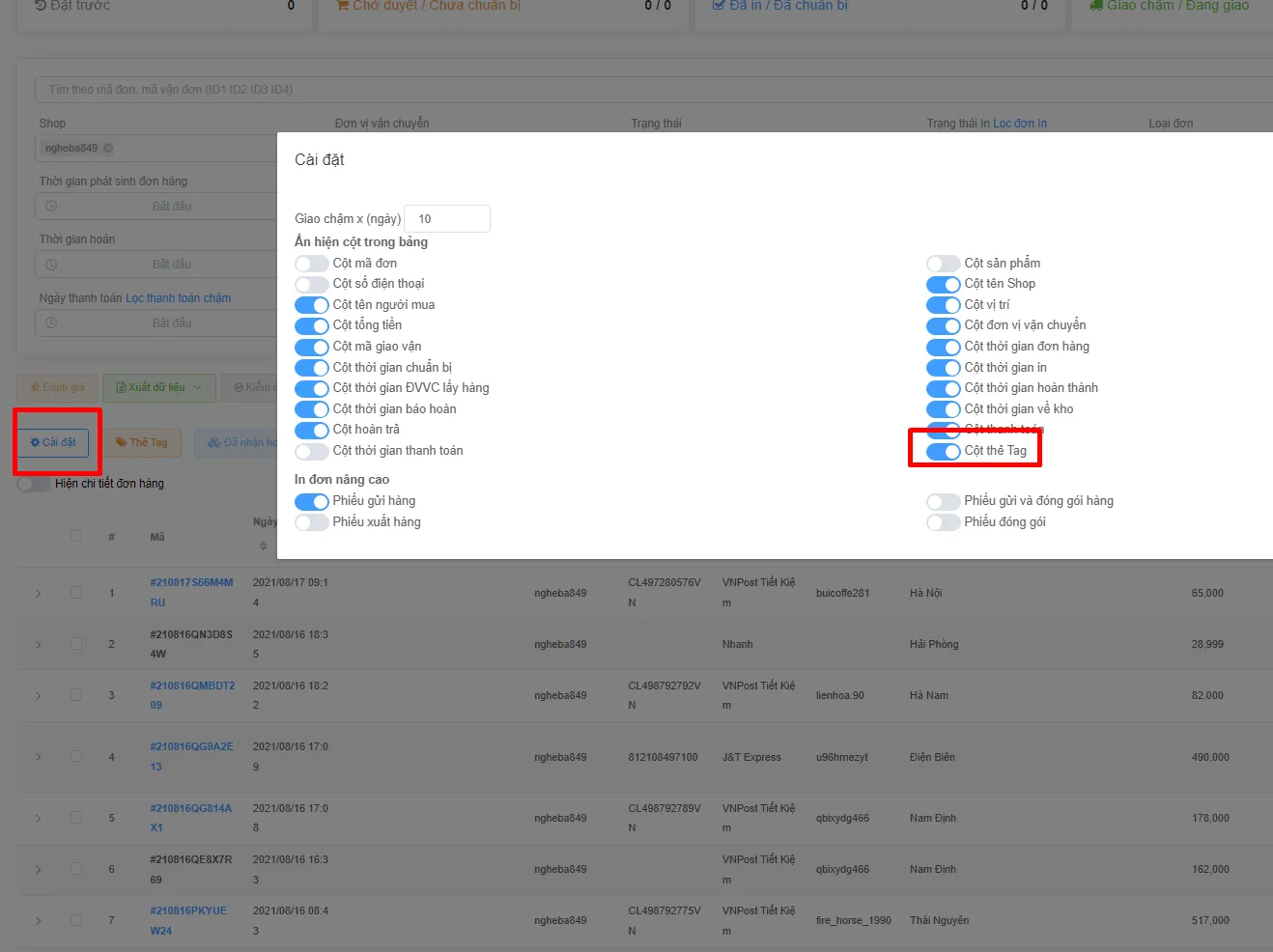The width and height of the screenshot is (1273, 952).
Task: Check the select-all checkbox in table header
Action: point(76,536)
